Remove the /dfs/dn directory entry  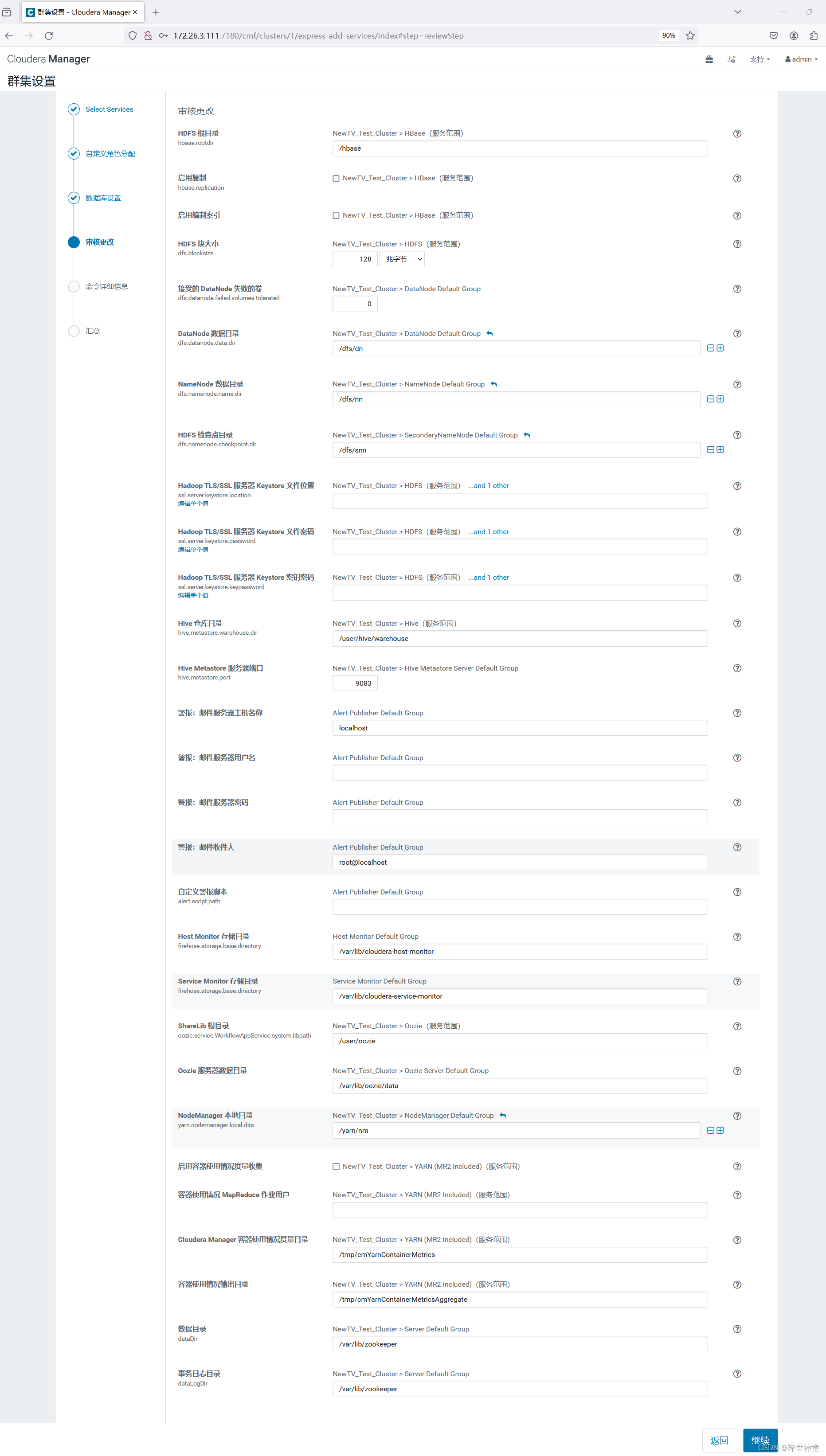[710, 348]
